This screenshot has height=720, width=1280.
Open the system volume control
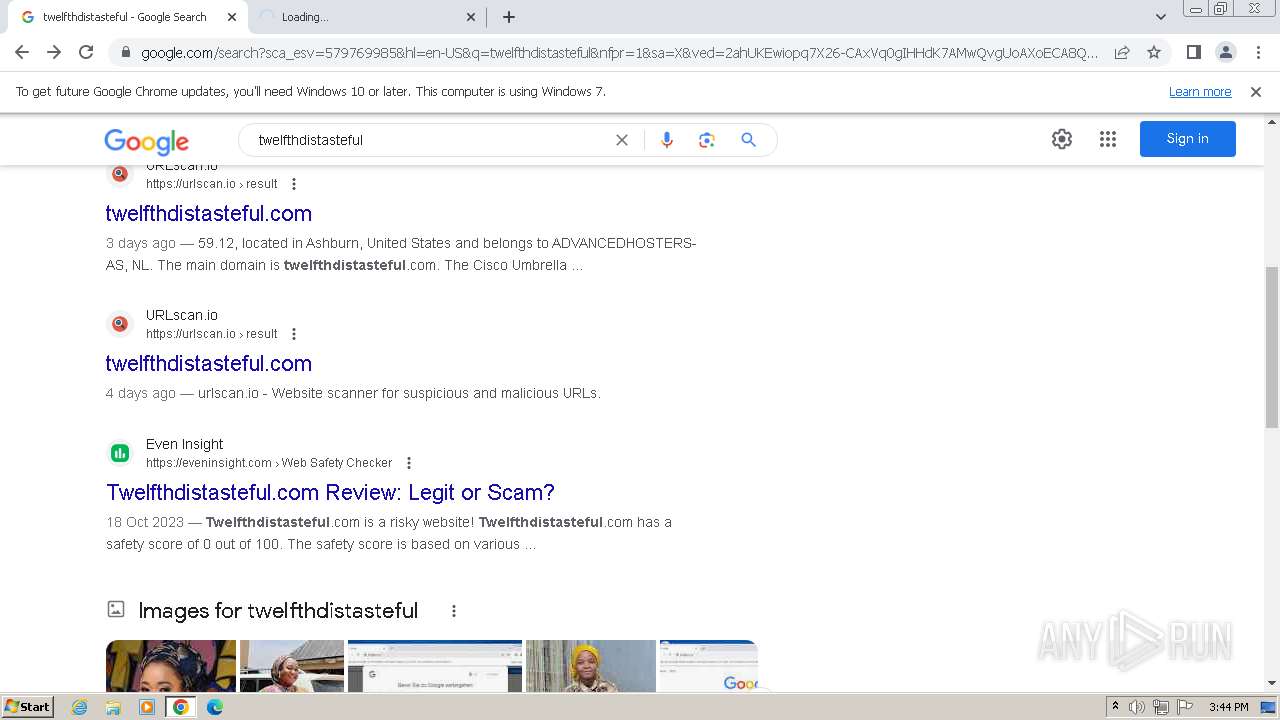[x=1137, y=707]
